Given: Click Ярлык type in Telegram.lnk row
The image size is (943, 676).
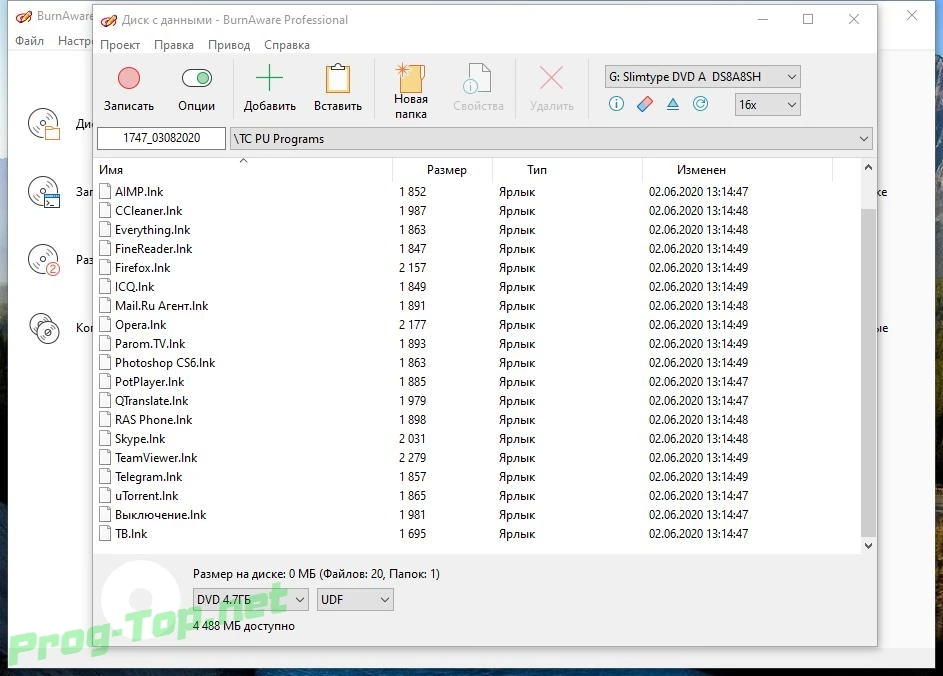Looking at the screenshot, I should [517, 477].
